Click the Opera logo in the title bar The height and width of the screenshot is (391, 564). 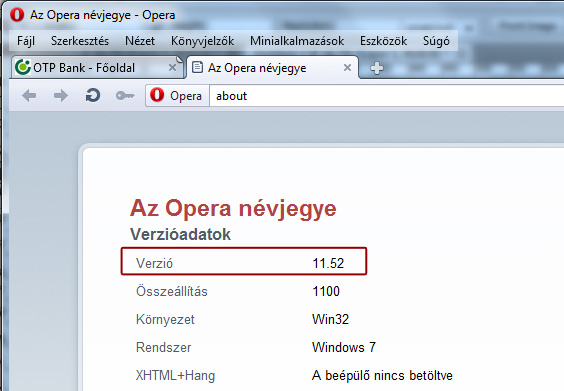coord(17,15)
